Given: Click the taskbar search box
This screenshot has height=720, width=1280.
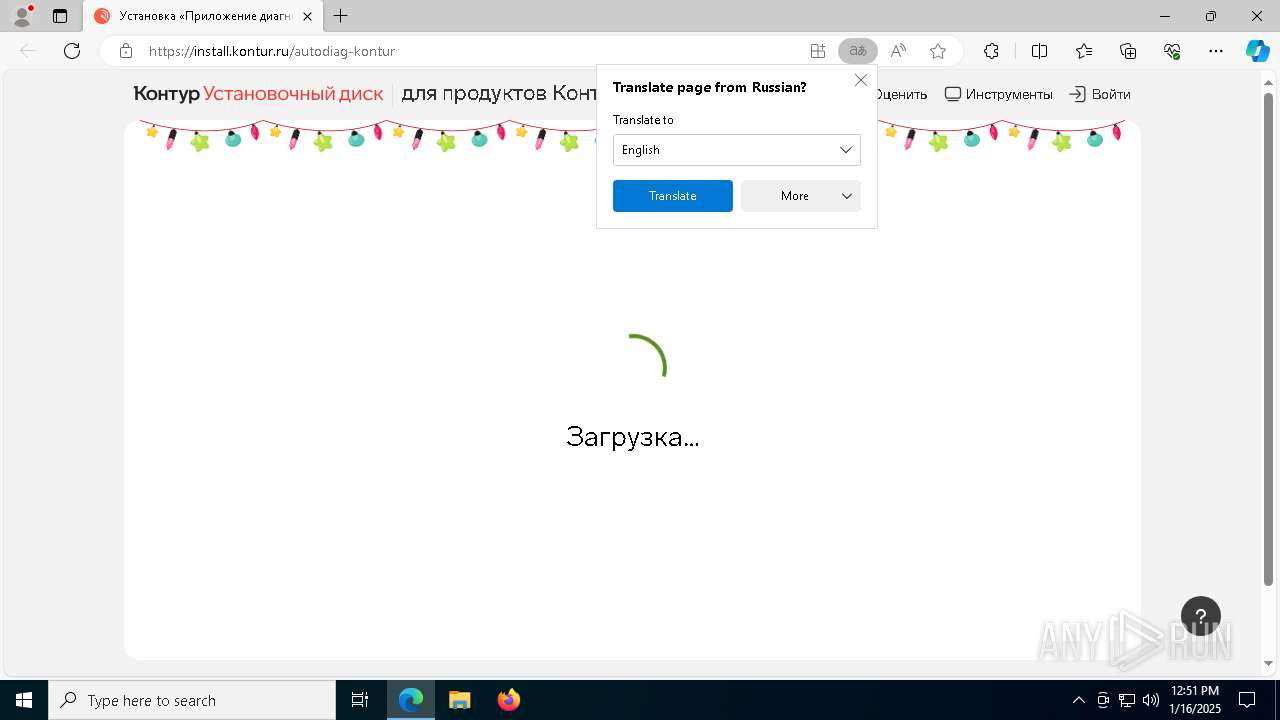Looking at the screenshot, I should pyautogui.click(x=192, y=700).
